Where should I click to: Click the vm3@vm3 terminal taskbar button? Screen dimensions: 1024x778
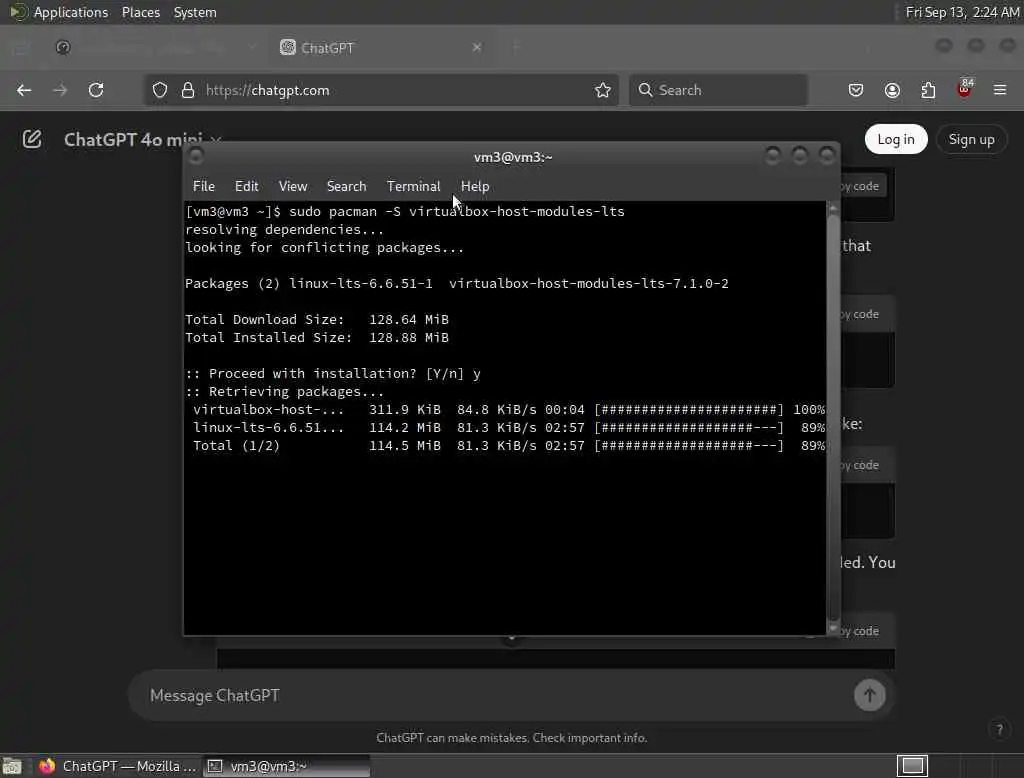tap(286, 766)
